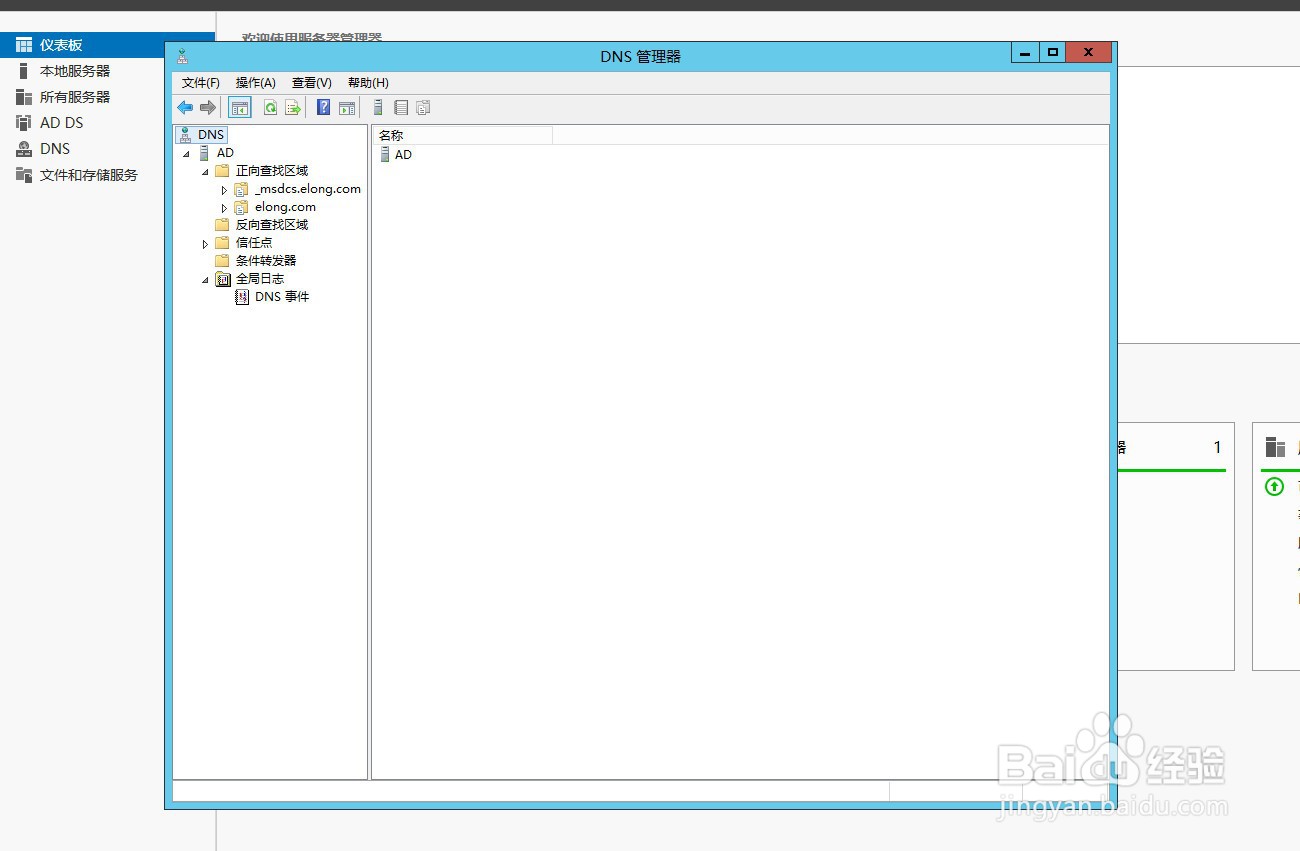Open Help via the blue question-mark icon
This screenshot has width=1300, height=851.
coord(324,107)
